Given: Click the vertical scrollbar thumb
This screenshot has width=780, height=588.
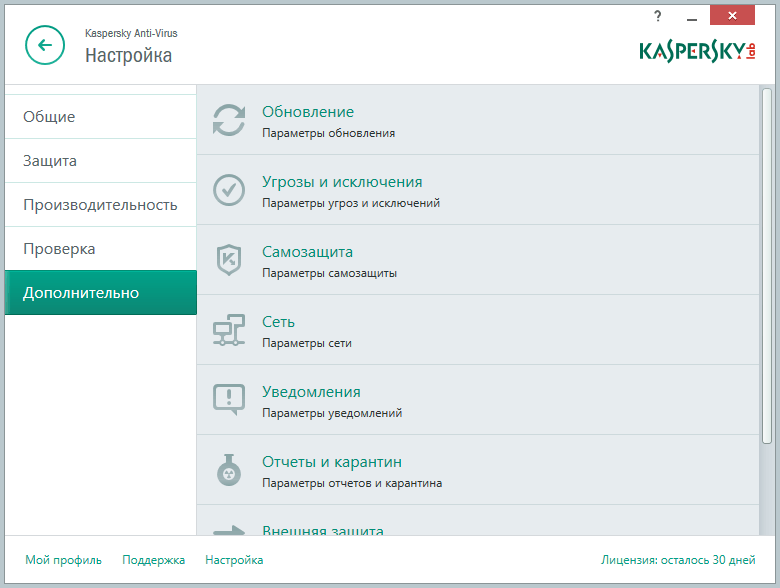Looking at the screenshot, I should (x=767, y=266).
